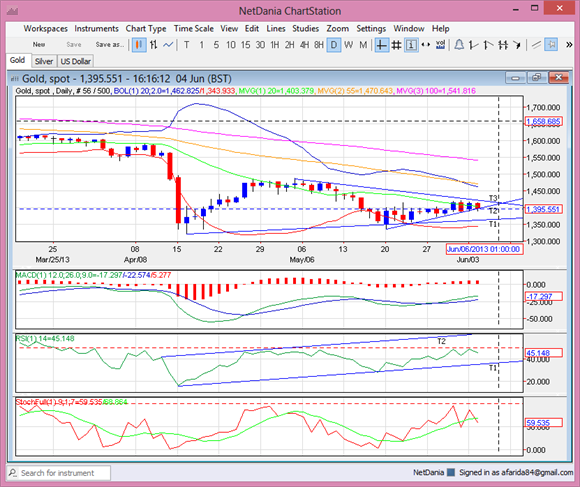Open the Zoom menu
The image size is (580, 487).
click(x=337, y=28)
